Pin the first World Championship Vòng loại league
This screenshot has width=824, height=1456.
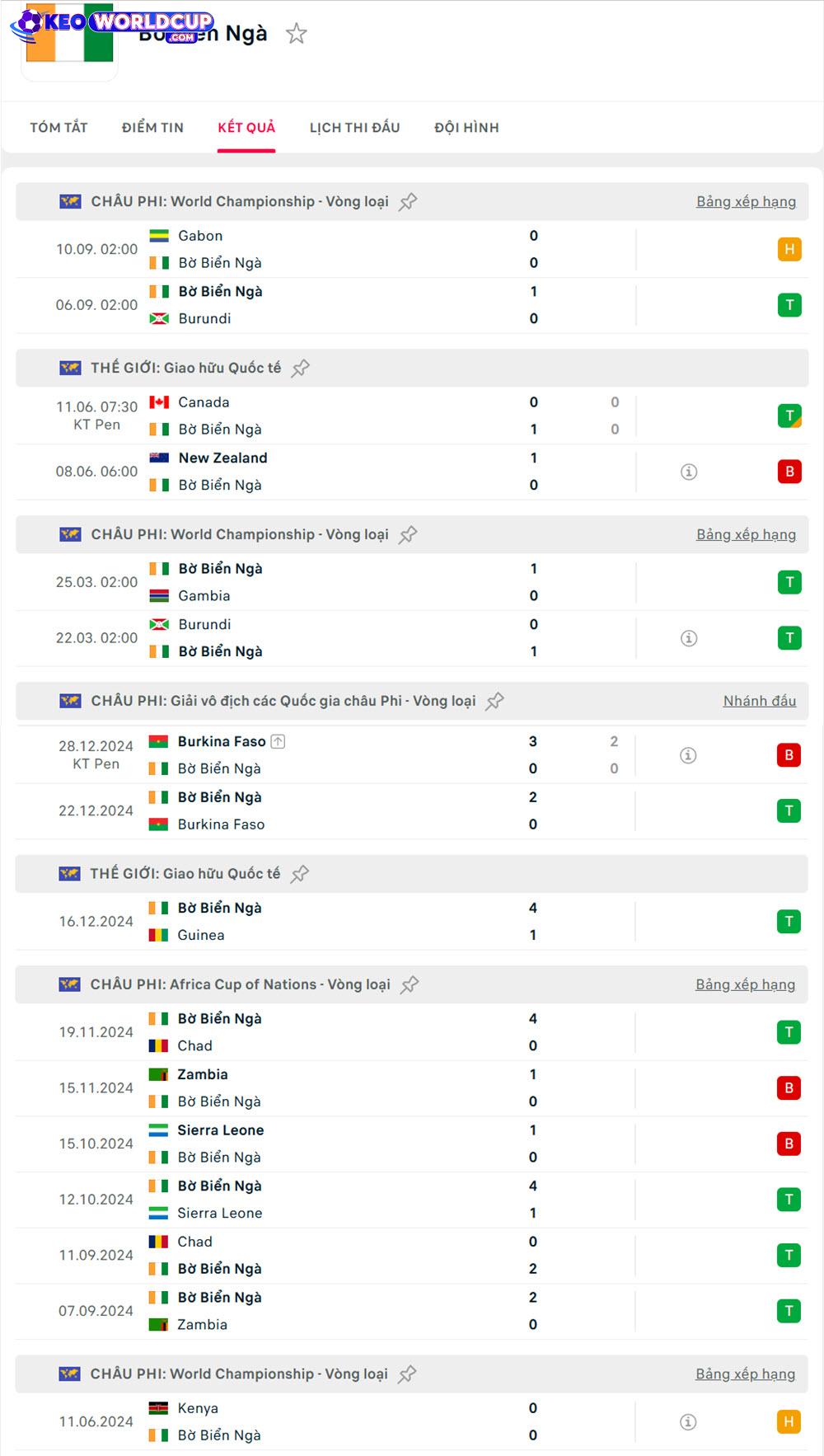tap(408, 202)
